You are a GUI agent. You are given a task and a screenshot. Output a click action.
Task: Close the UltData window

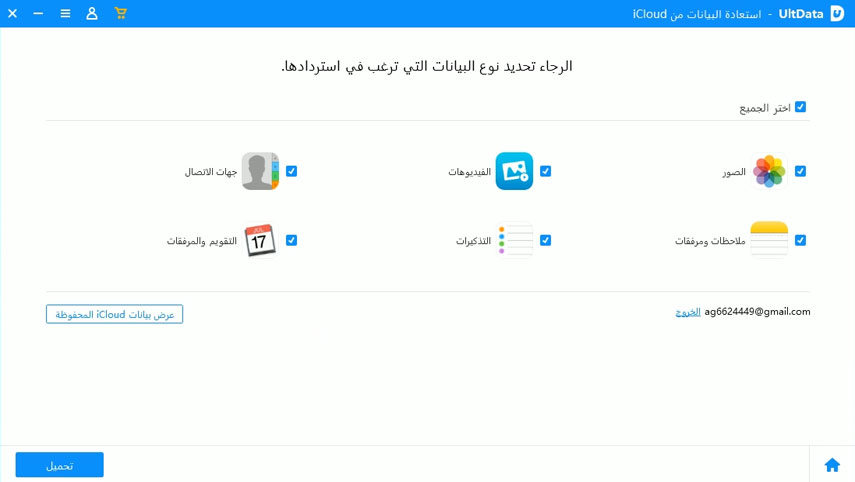pos(13,13)
